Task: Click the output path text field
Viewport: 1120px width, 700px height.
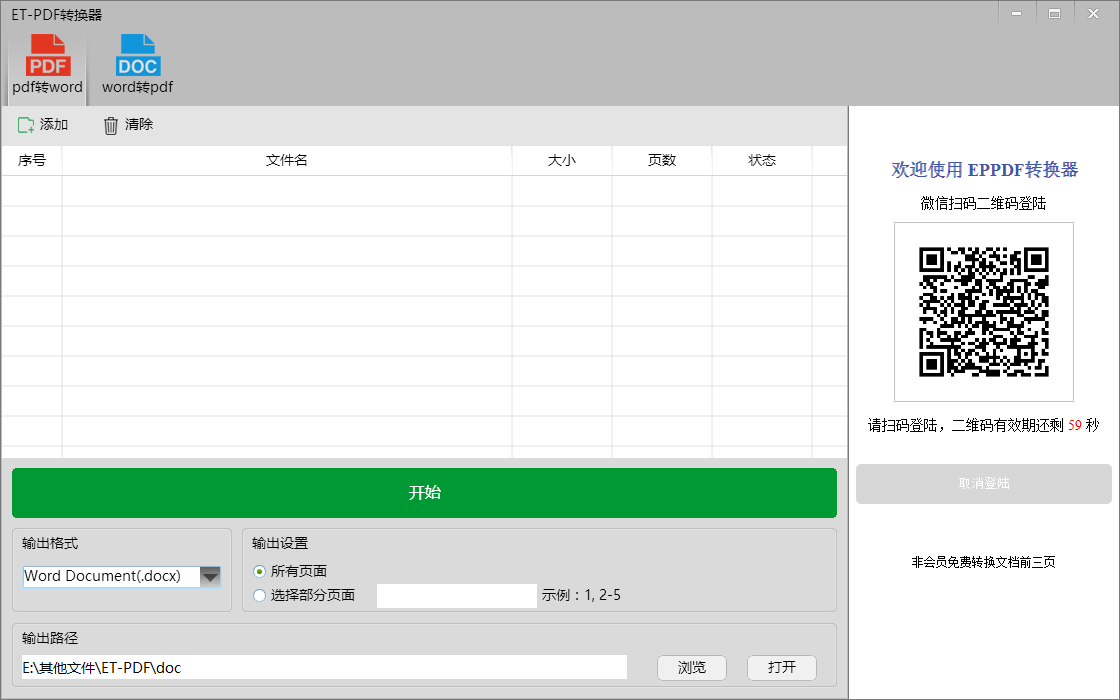Action: [324, 667]
